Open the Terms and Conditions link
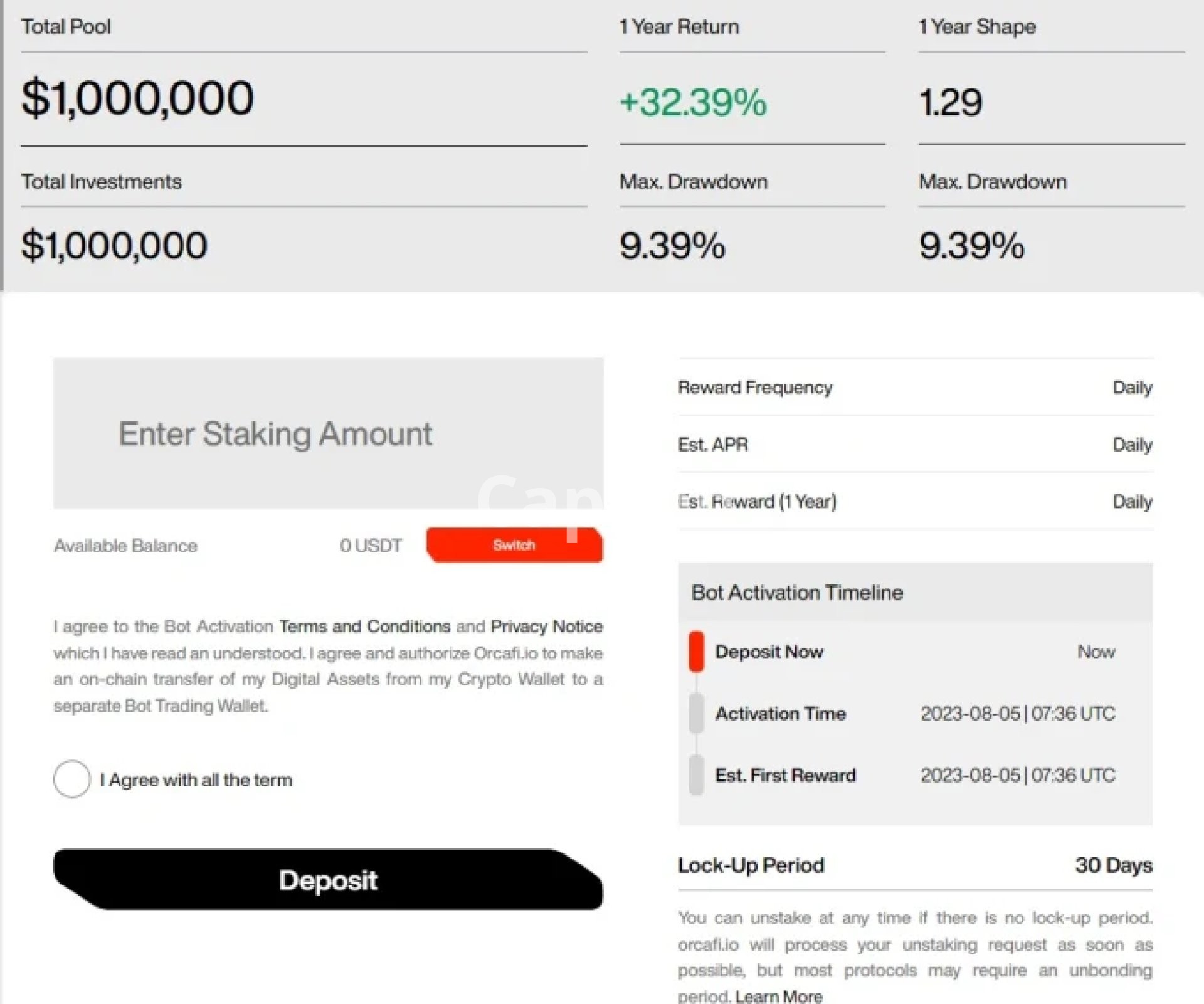Image resolution: width=1204 pixels, height=1004 pixels. 364,626
